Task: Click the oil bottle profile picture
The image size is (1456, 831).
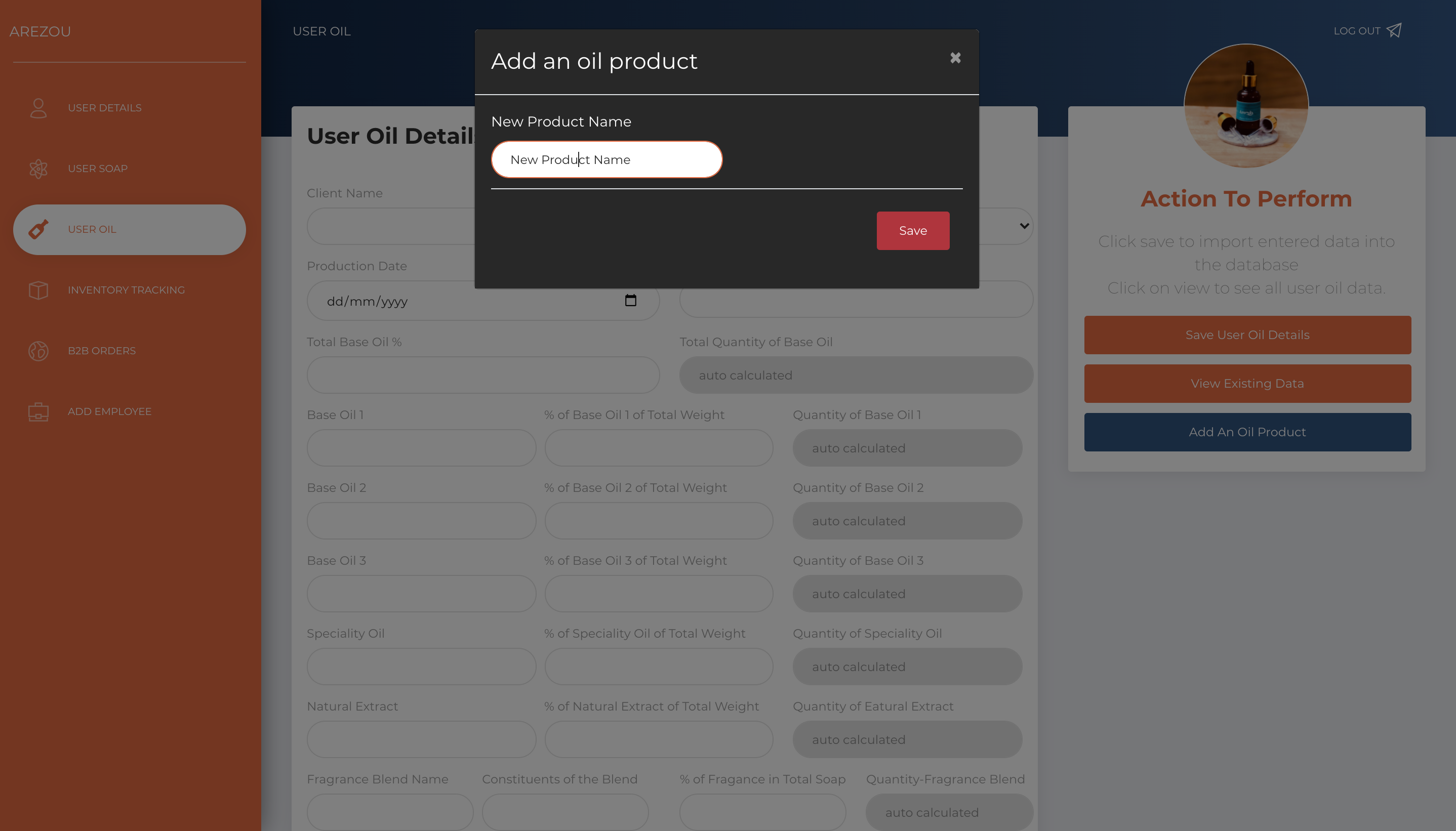Action: point(1246,106)
